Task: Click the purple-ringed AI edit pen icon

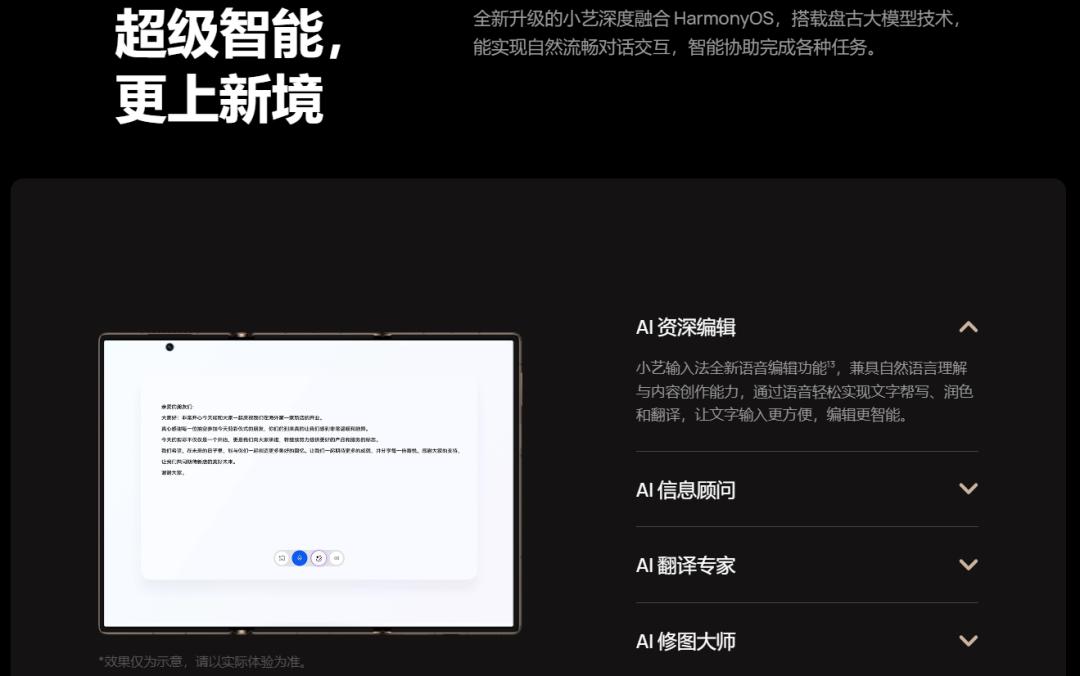Action: (x=318, y=558)
